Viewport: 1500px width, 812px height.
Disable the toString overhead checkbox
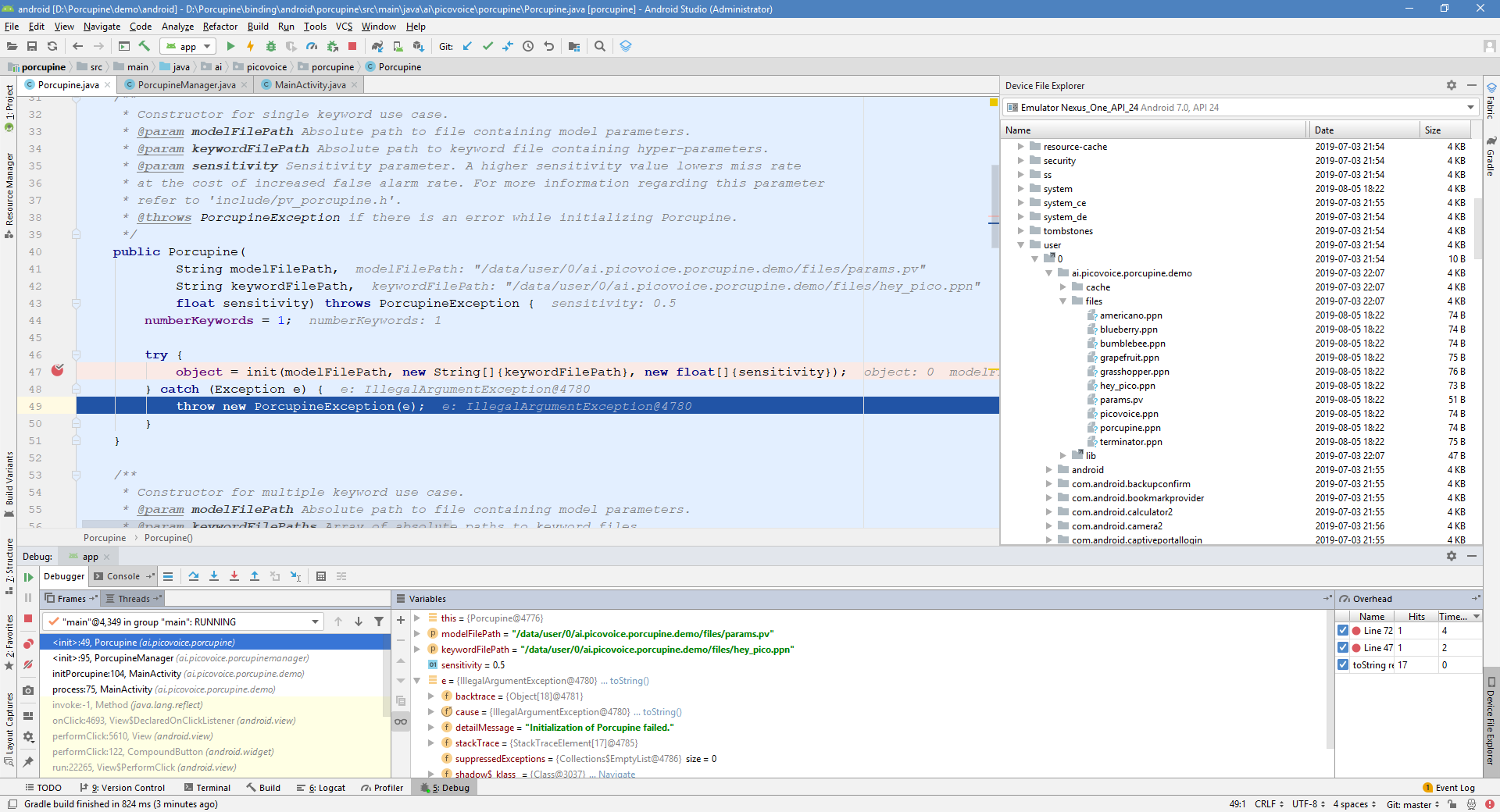[1344, 664]
